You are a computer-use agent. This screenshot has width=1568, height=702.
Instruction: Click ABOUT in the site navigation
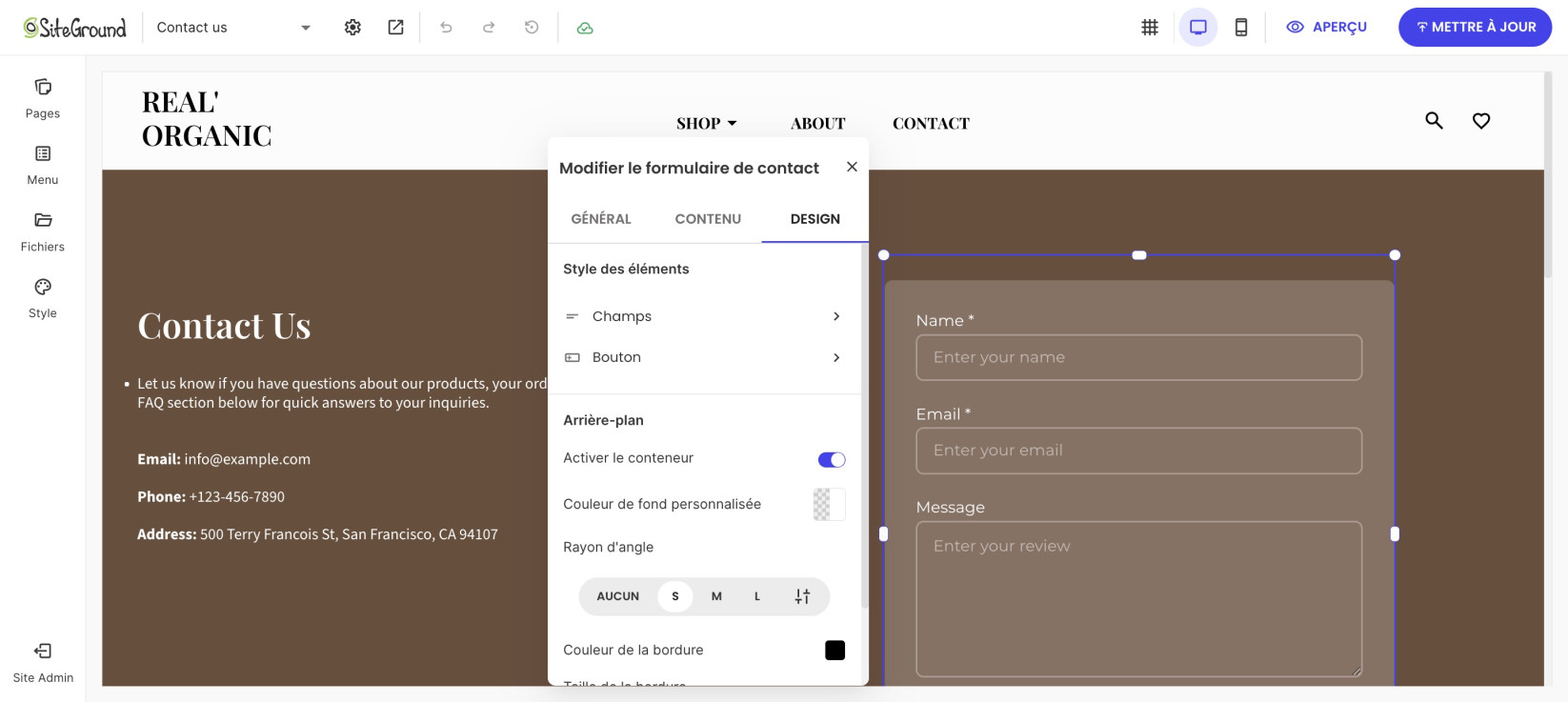pyautogui.click(x=818, y=124)
